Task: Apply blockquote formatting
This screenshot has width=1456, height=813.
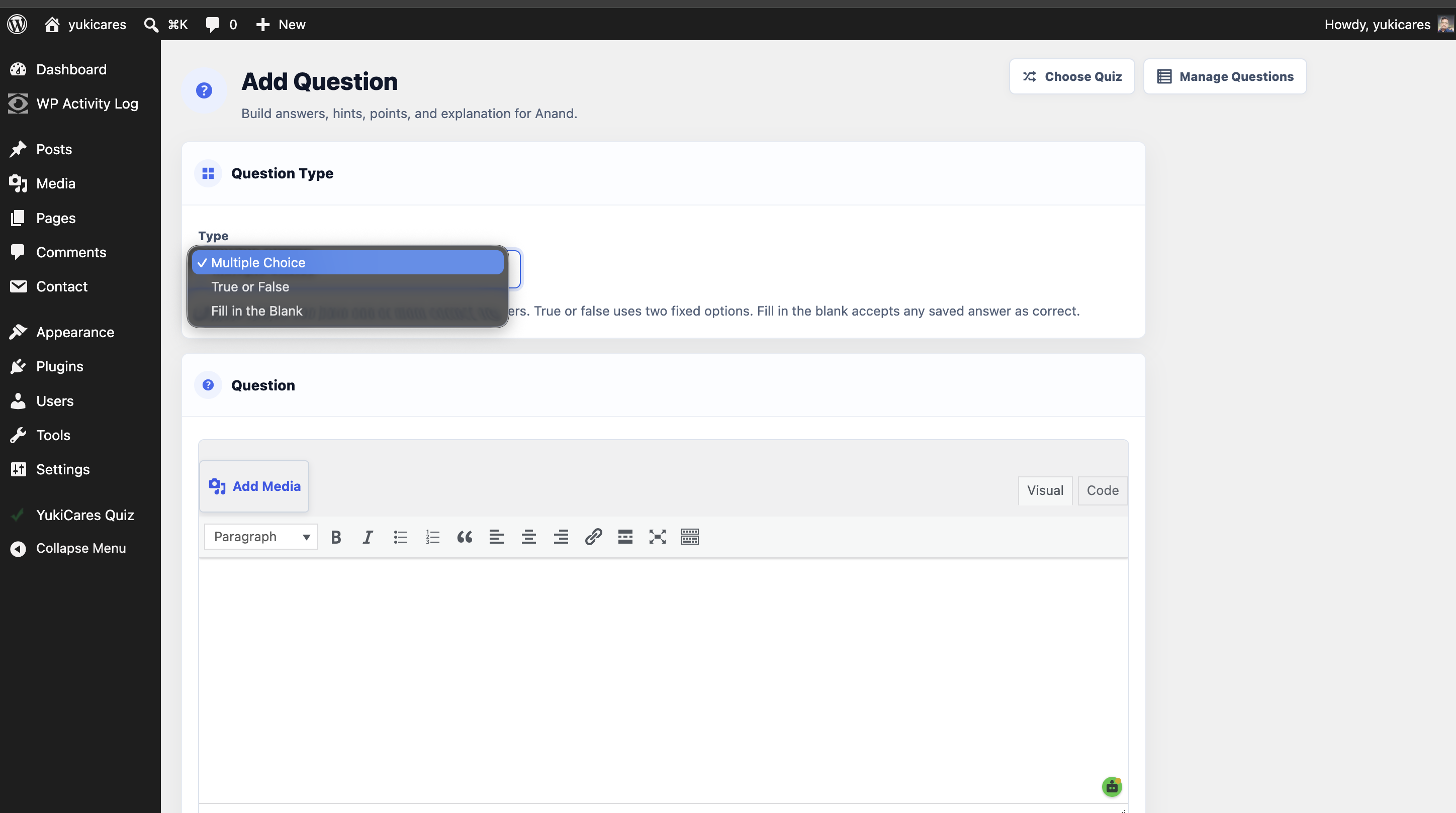Action: 465,537
